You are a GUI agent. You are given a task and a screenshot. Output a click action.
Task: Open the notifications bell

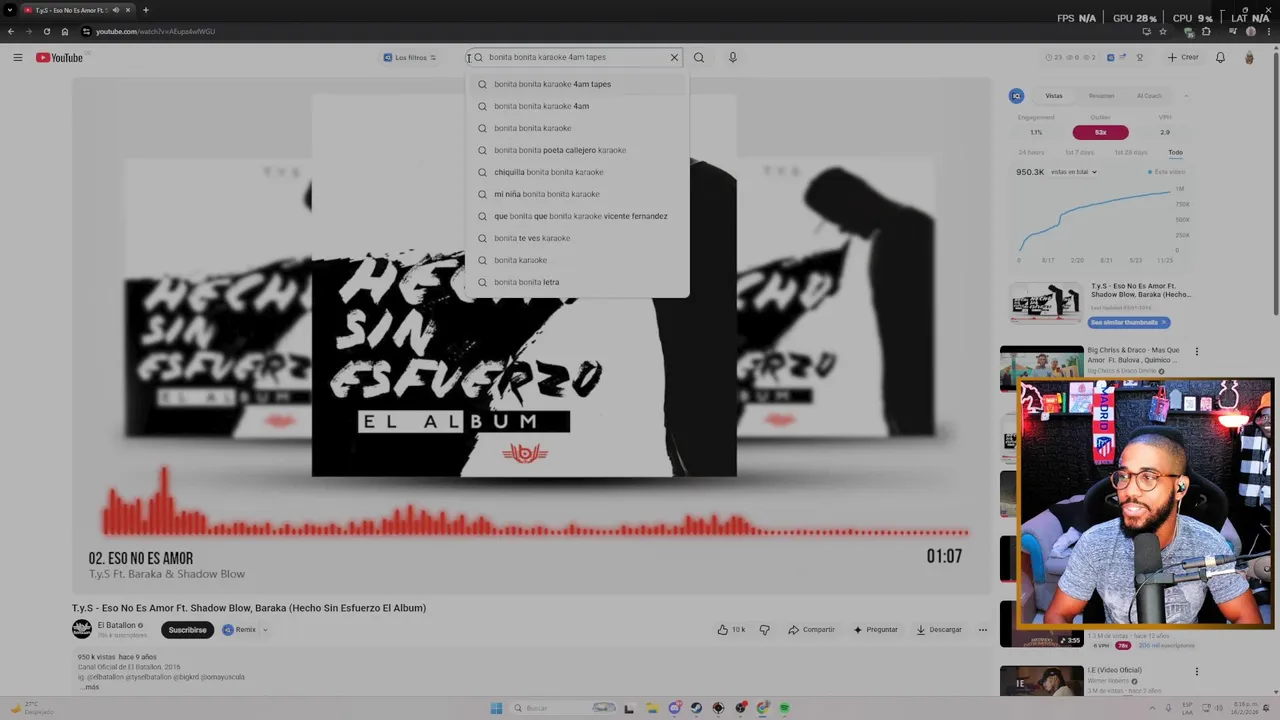1220,57
